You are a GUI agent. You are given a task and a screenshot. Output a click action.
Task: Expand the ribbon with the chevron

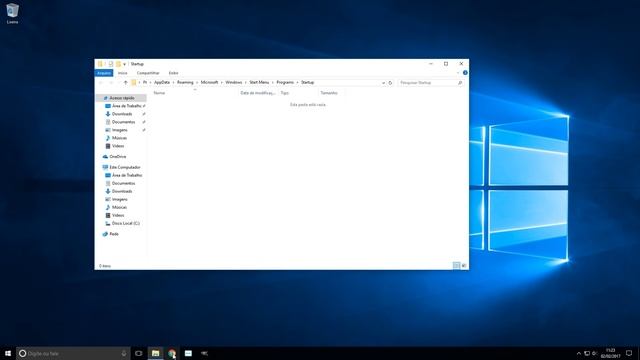coord(458,73)
